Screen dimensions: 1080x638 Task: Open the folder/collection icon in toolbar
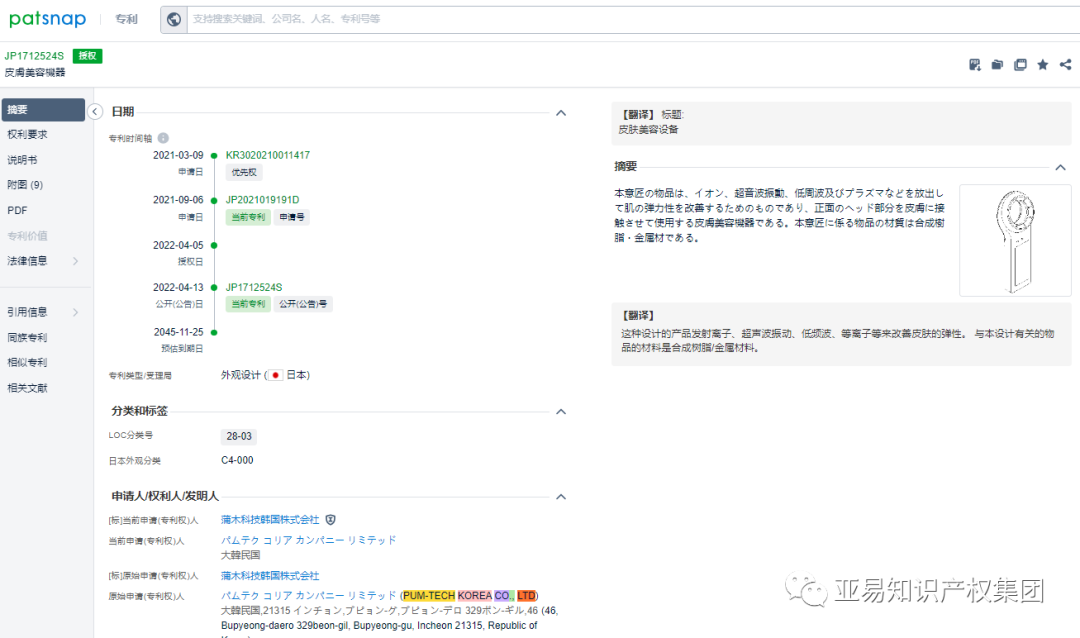[996, 64]
